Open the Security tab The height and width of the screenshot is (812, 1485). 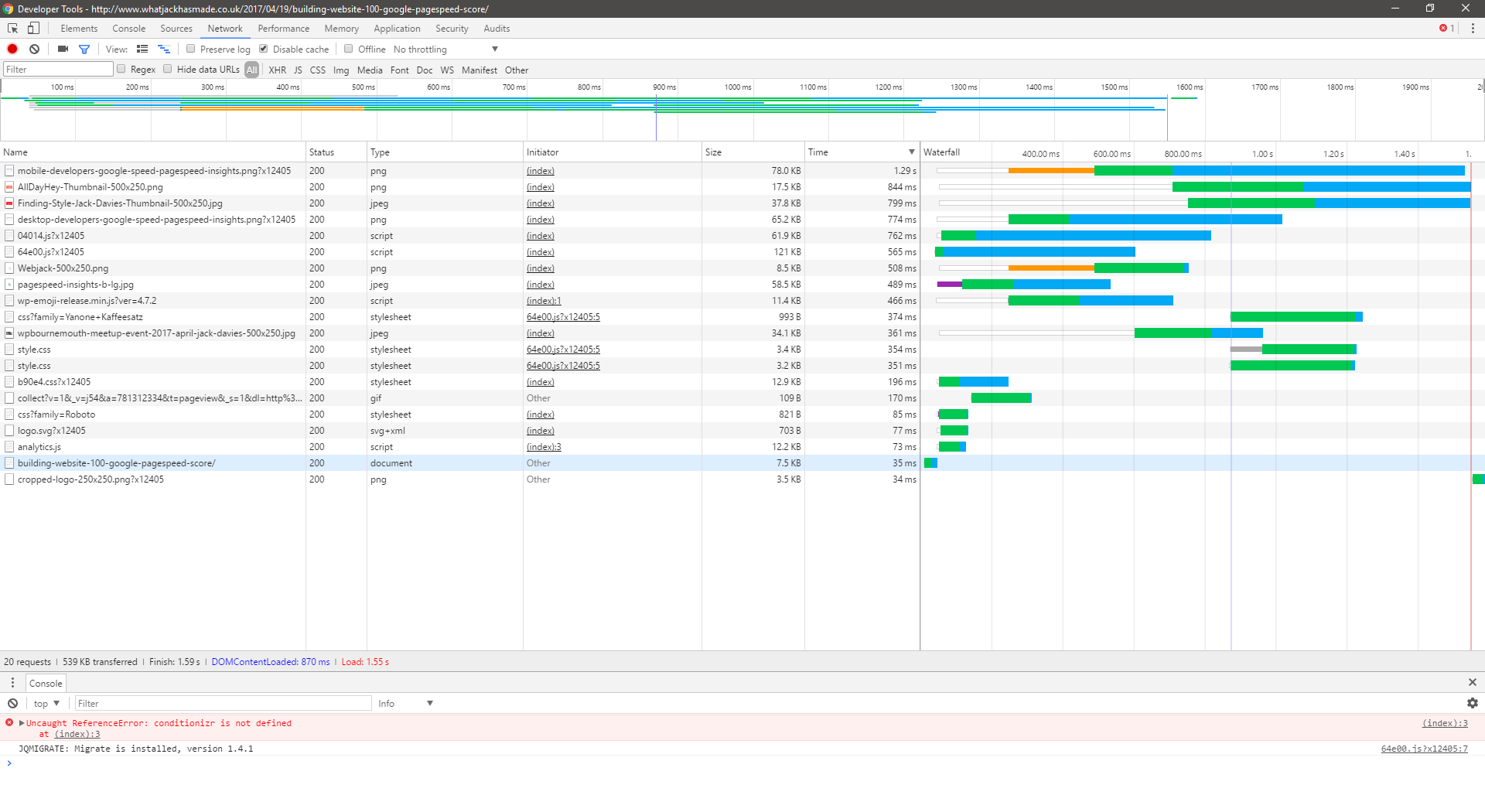452,29
